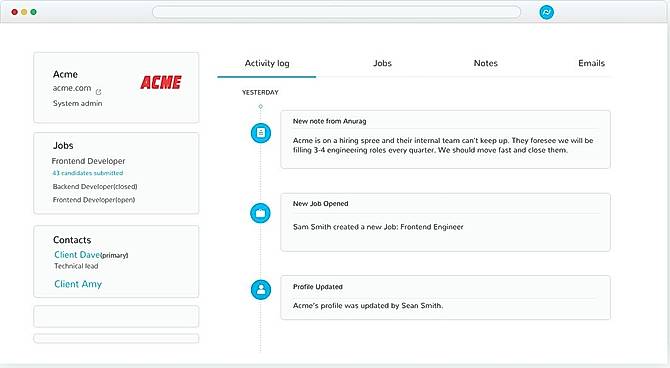Open the Emails tab
Image resolution: width=670 pixels, height=368 pixels.
tap(591, 63)
